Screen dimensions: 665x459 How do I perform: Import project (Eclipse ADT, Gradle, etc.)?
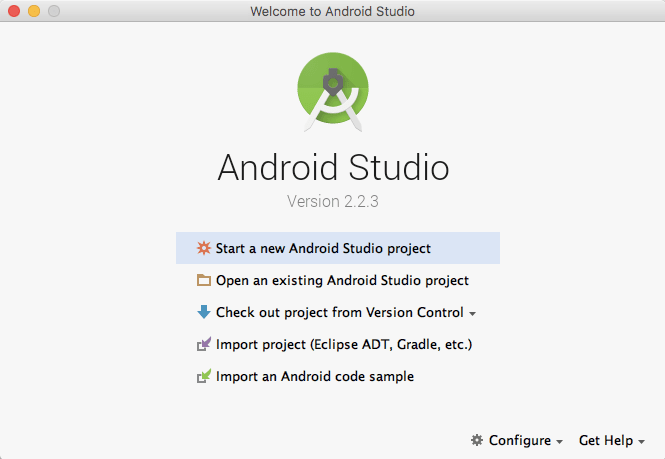338,344
